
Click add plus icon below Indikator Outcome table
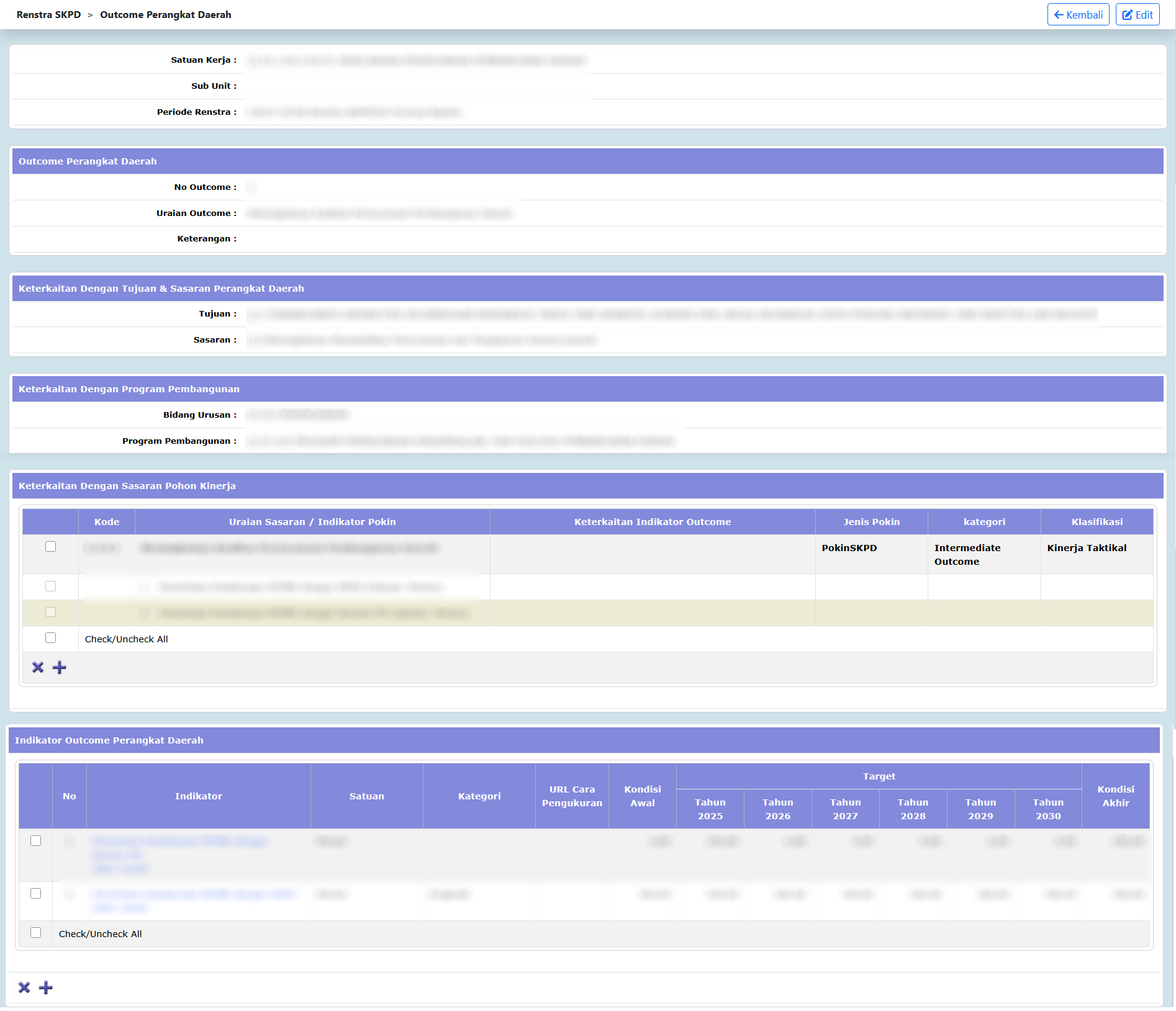pos(46,987)
